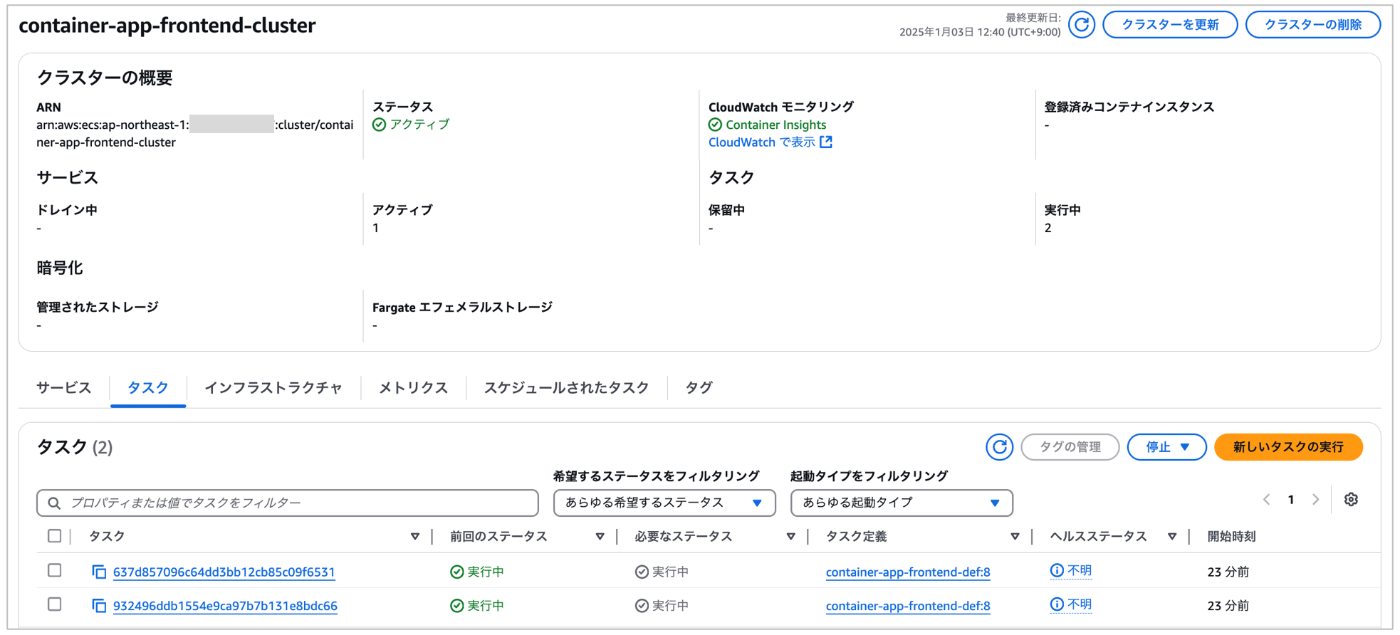
Task: Sort by the ヘルスステータス column
Action: click(x=1172, y=537)
